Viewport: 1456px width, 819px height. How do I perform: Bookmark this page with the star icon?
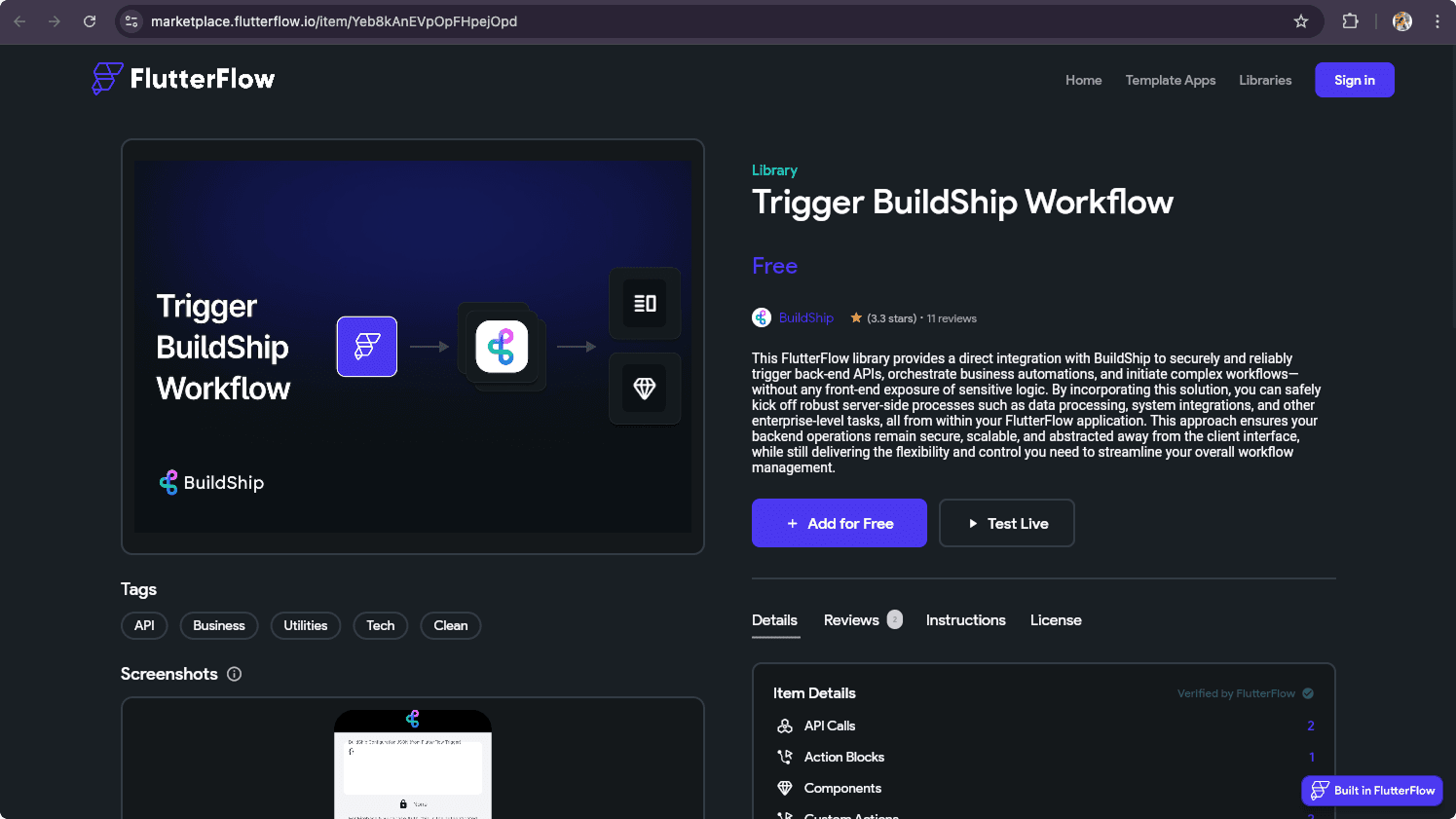pos(1300,21)
